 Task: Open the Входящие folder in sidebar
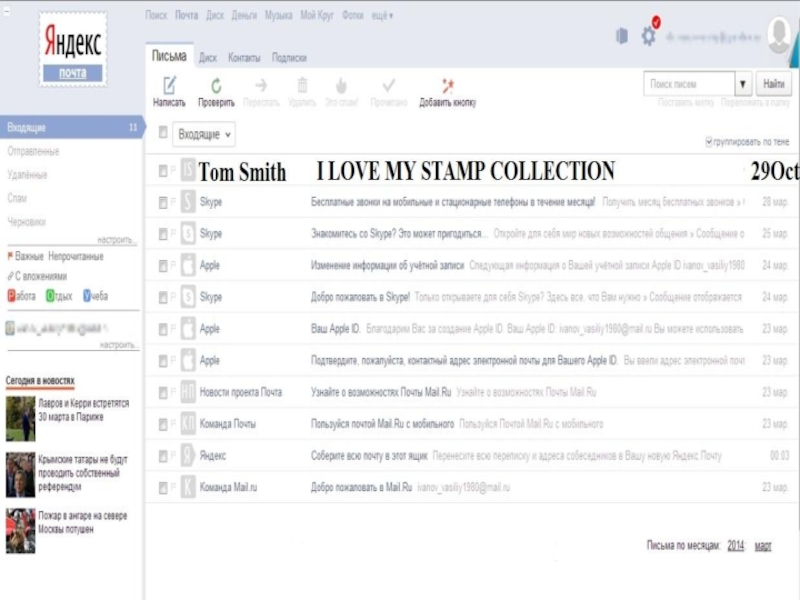tap(71, 128)
